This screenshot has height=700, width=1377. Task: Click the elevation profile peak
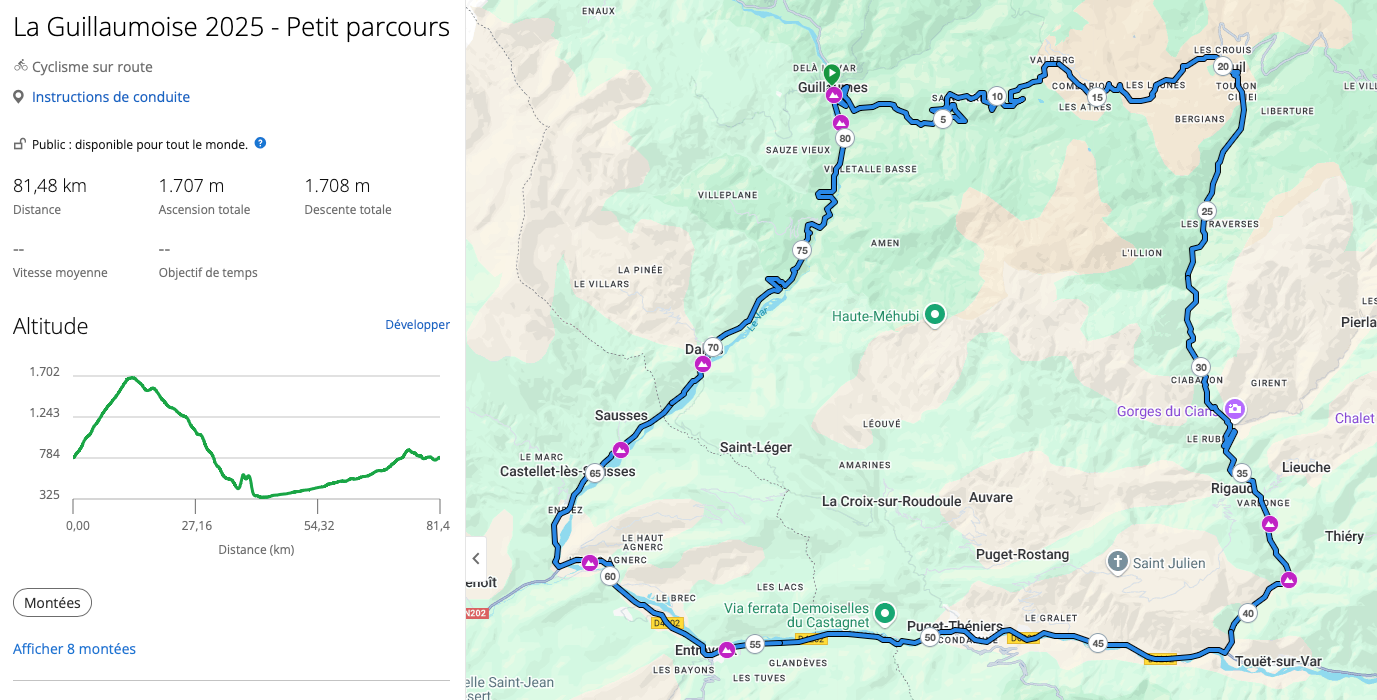130,377
